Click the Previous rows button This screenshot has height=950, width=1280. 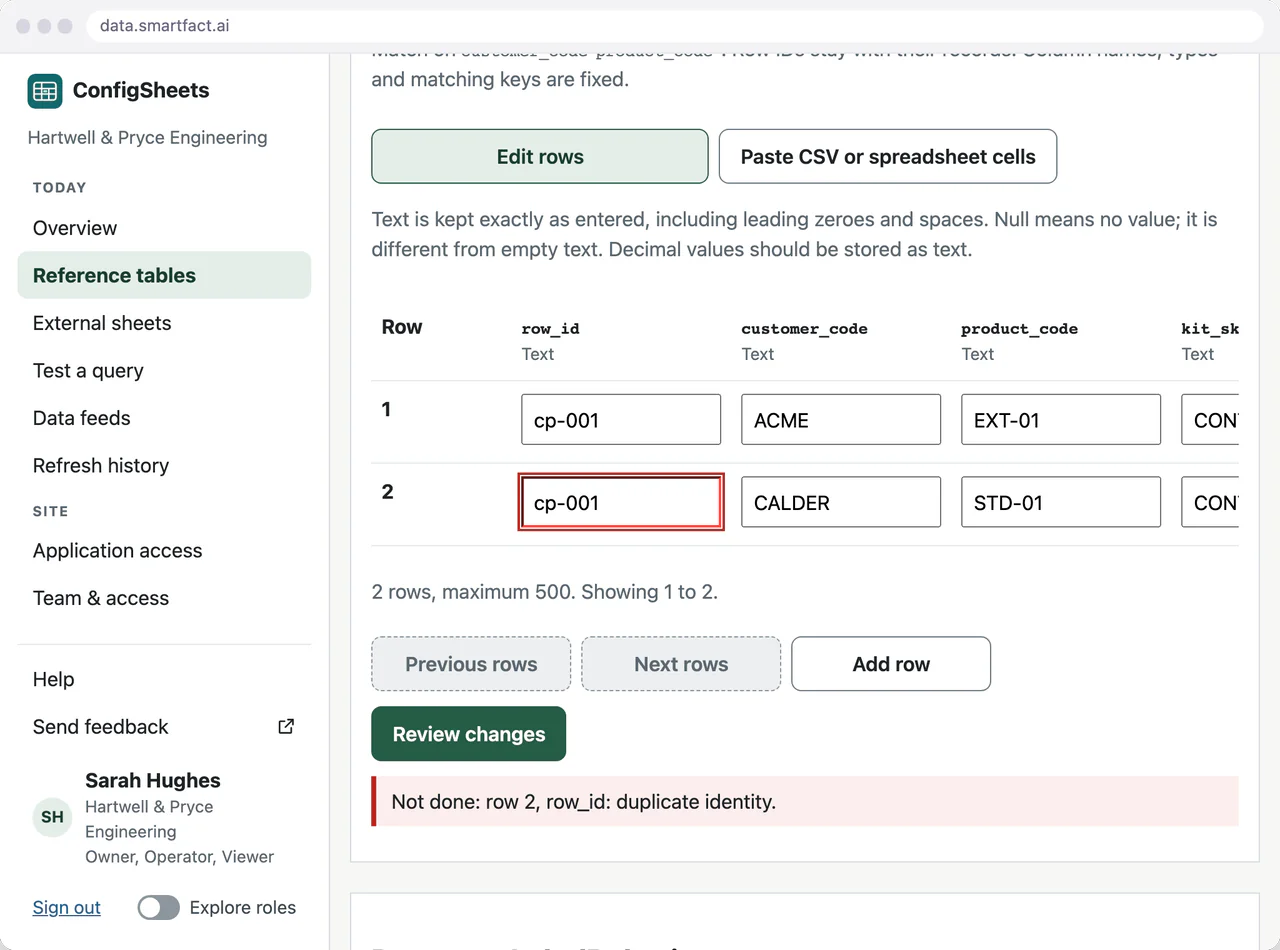(x=471, y=664)
